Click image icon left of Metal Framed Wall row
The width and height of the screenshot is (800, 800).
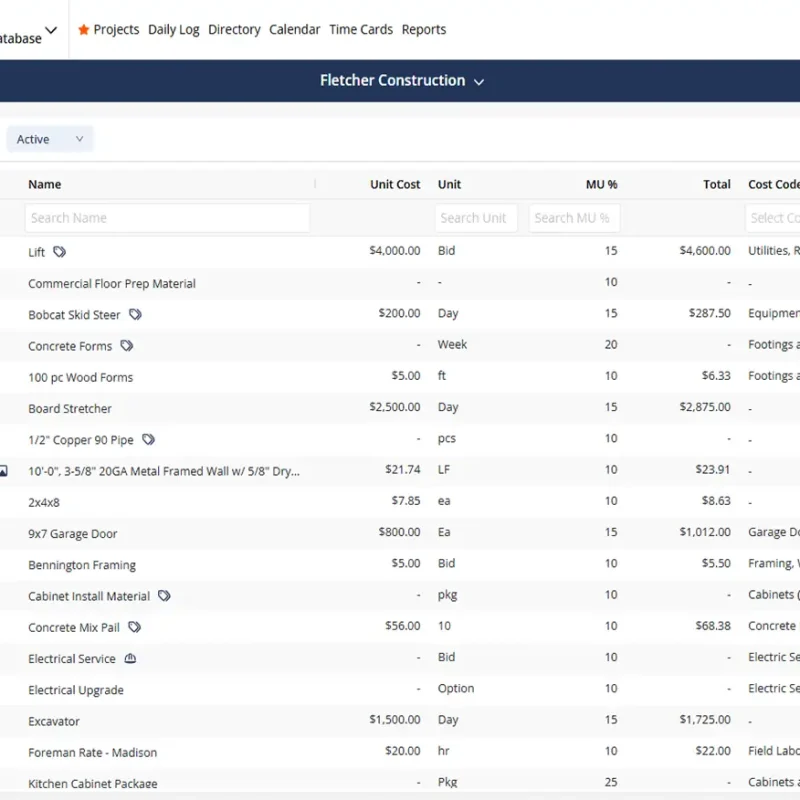click(x=3, y=471)
